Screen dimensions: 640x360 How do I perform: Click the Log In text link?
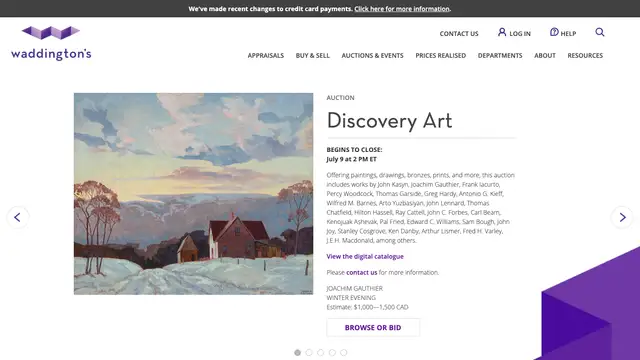tap(520, 33)
